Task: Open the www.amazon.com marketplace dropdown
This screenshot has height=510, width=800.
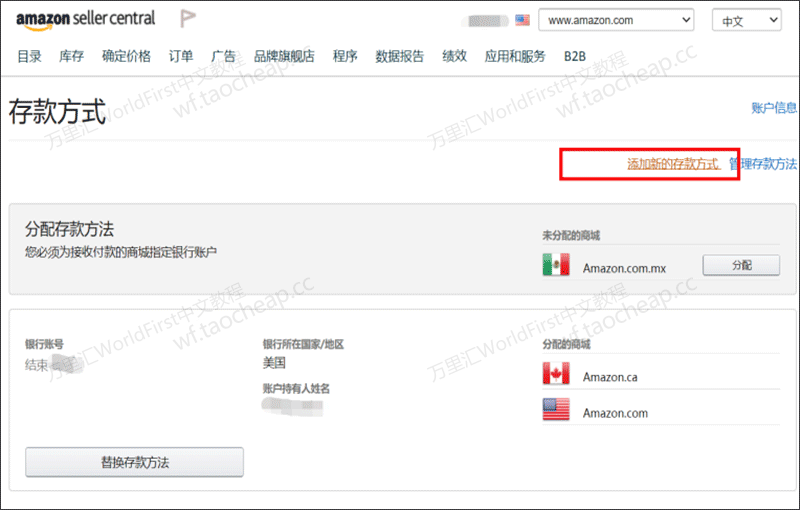Action: [616, 20]
